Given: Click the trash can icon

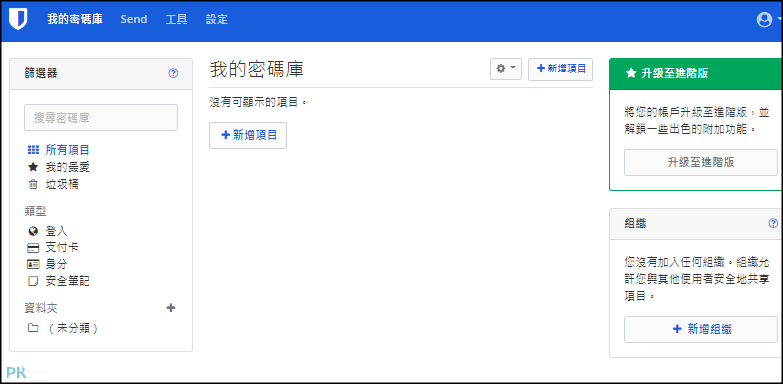Looking at the screenshot, I should [33, 184].
